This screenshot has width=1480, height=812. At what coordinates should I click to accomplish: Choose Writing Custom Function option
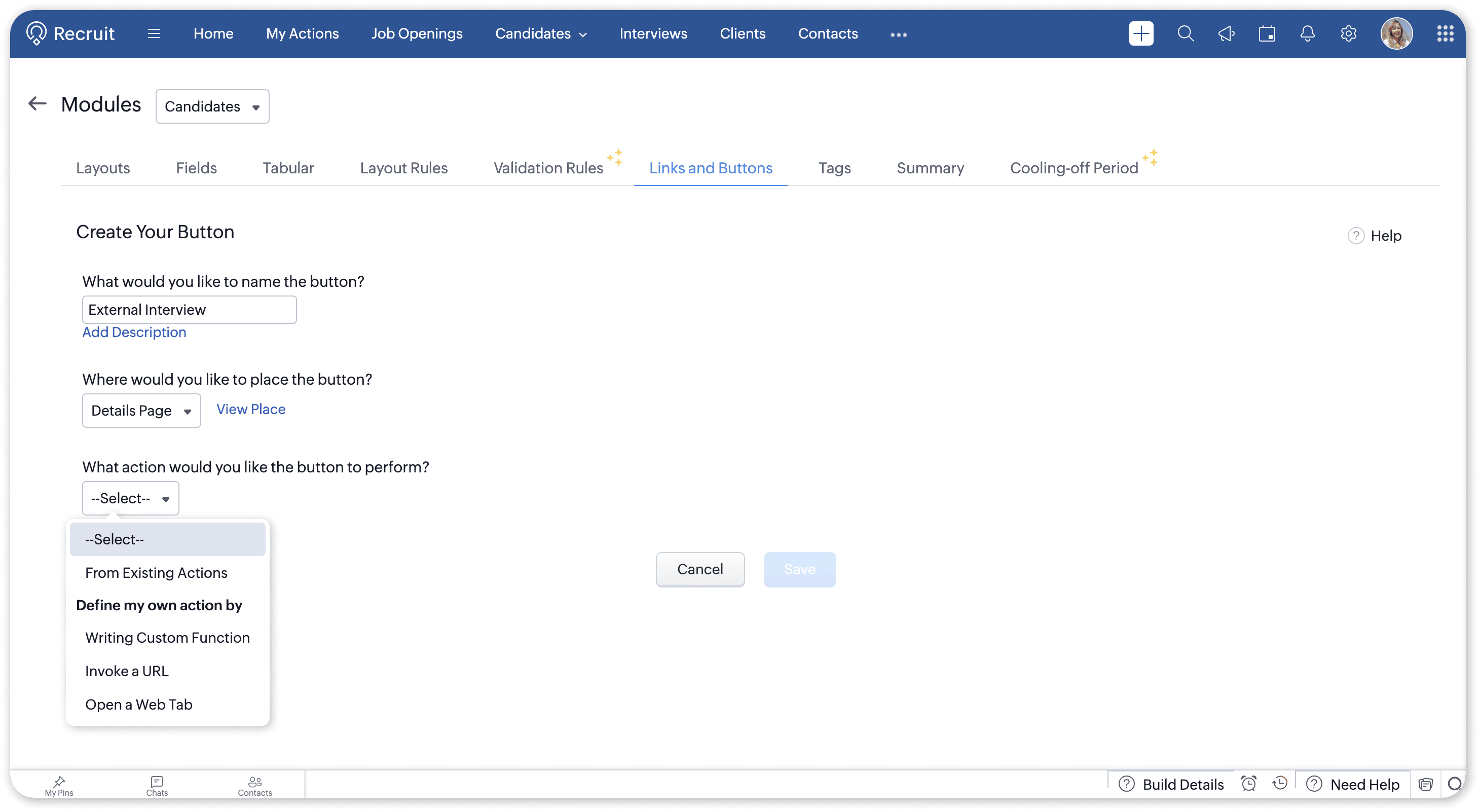click(x=167, y=637)
